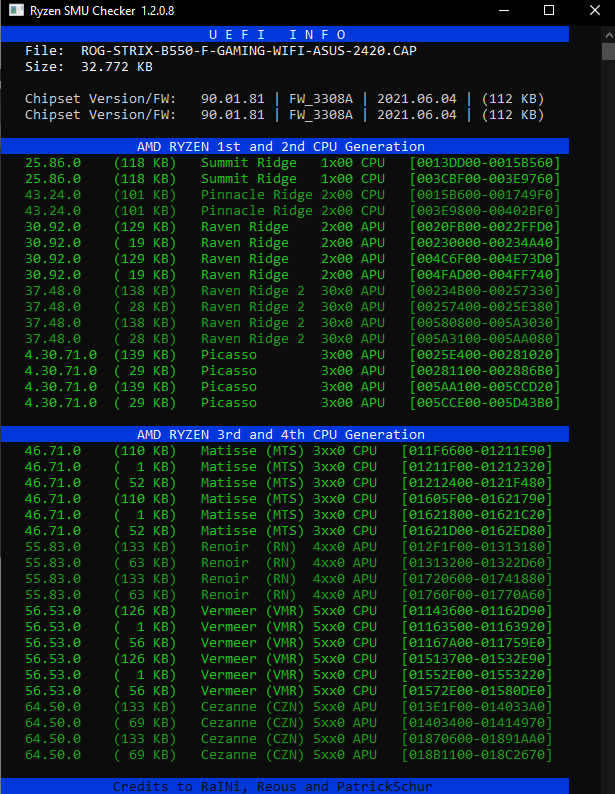Select address '[011F6600-01211E90]'
This screenshot has height=794, width=615.
[x=477, y=451]
